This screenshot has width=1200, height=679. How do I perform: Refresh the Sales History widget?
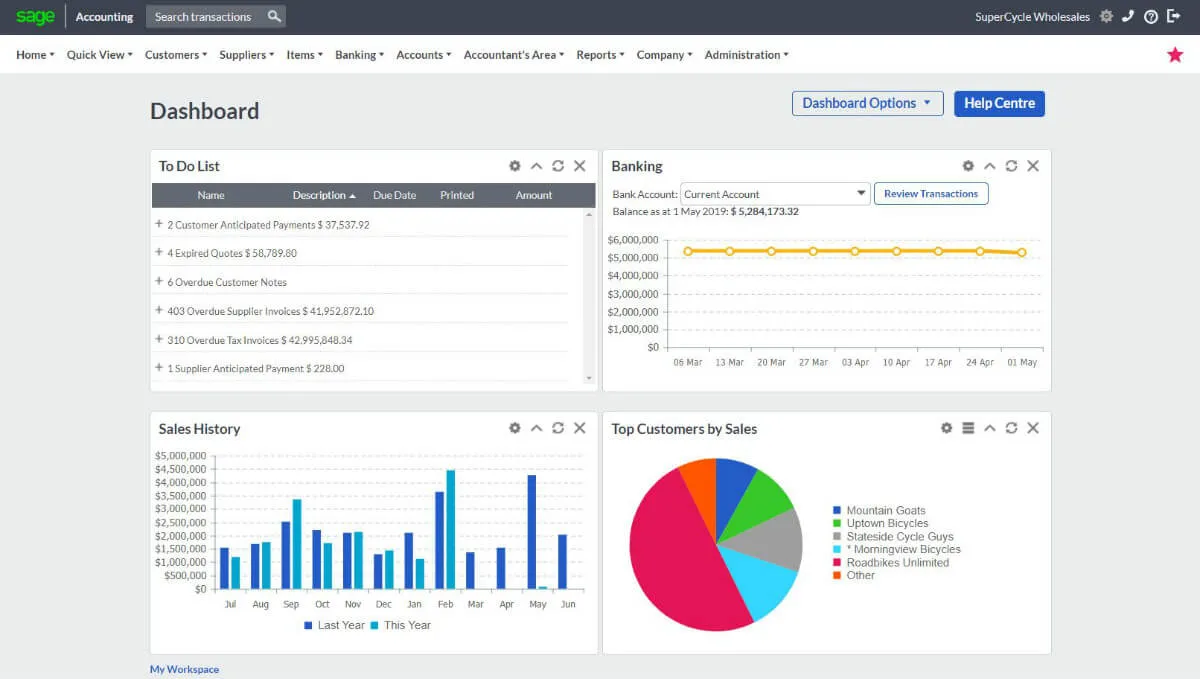558,428
